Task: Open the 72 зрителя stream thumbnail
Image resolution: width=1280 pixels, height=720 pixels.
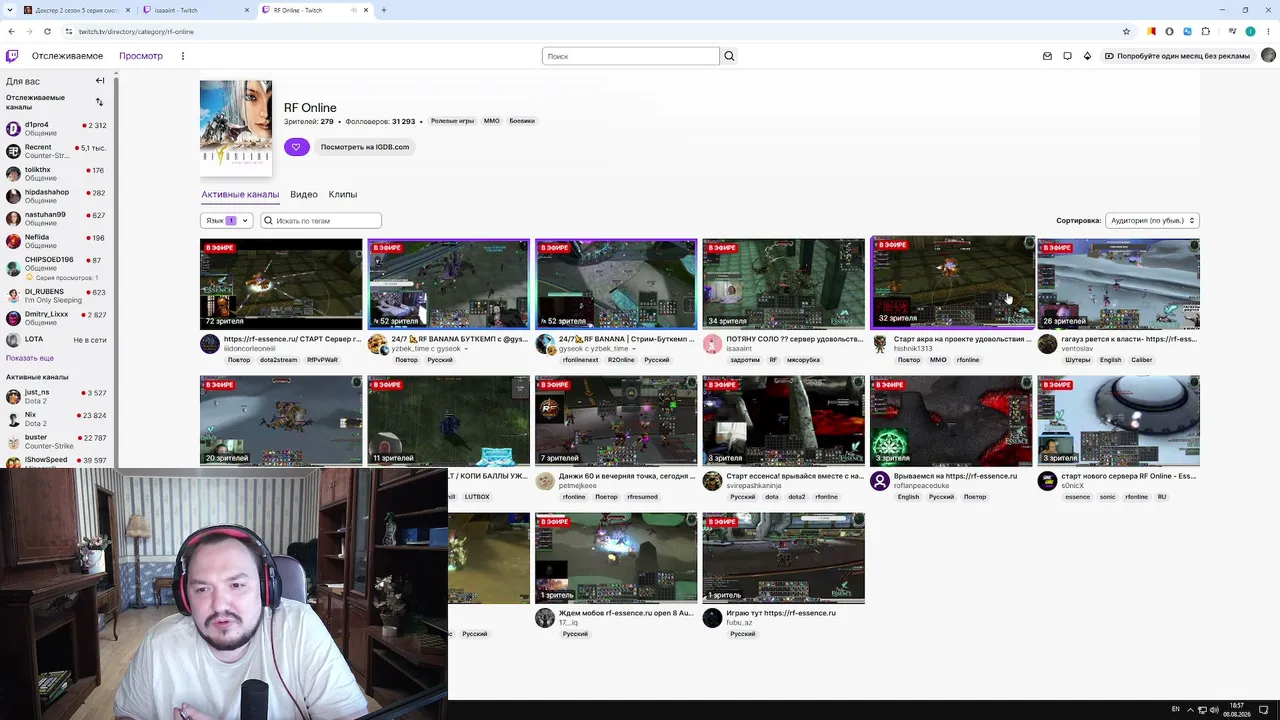Action: point(281,284)
